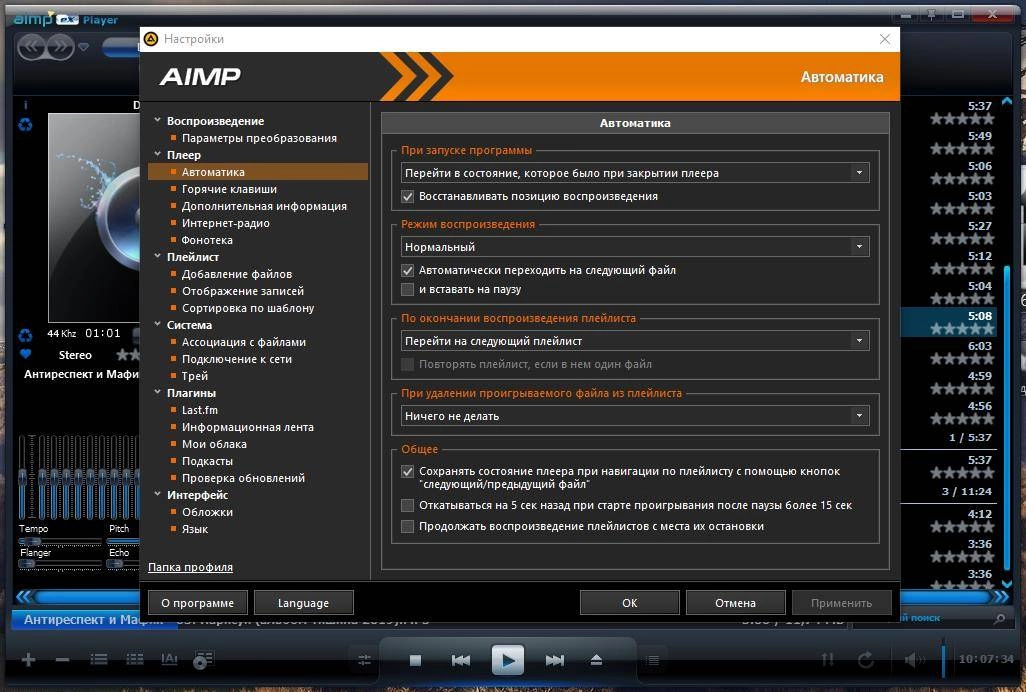Click the central Play button
1026x692 pixels.
[x=508, y=660]
